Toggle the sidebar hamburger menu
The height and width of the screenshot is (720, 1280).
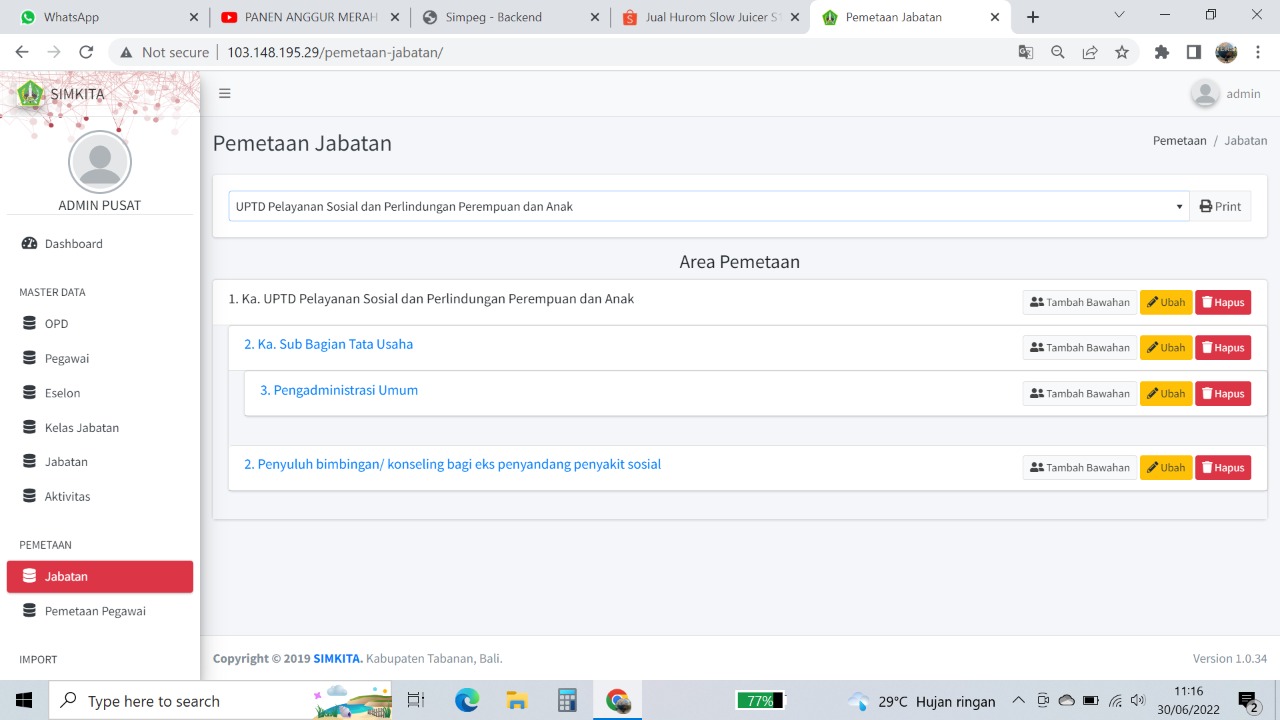coord(225,93)
